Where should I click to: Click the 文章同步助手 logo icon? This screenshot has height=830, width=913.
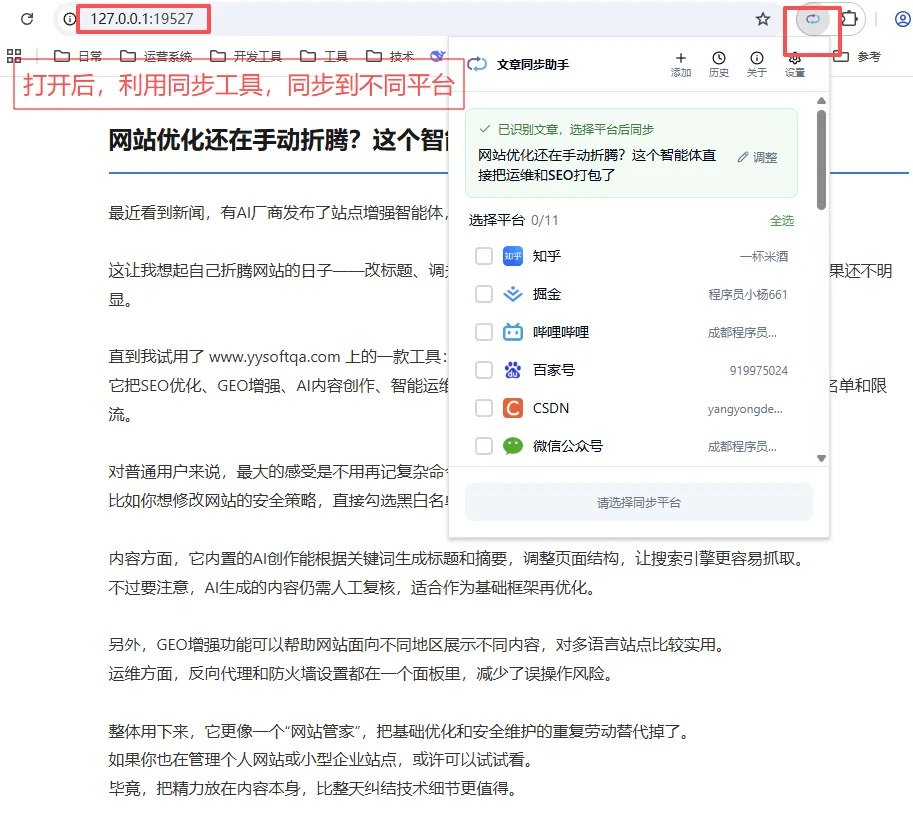tap(477, 65)
